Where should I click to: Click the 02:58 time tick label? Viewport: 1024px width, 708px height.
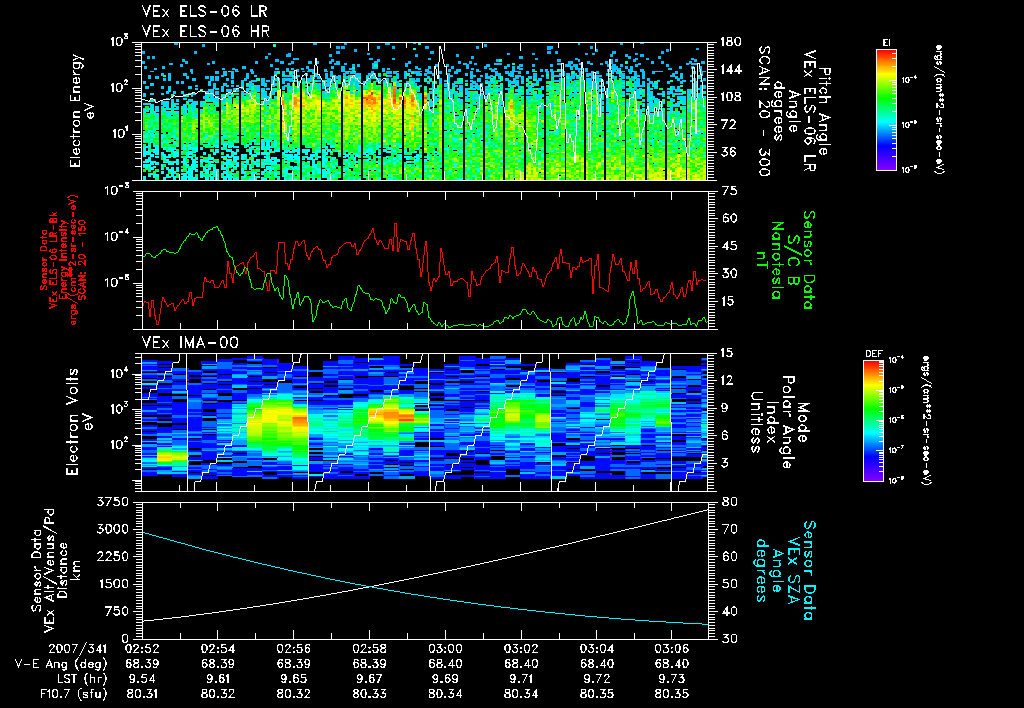click(x=370, y=649)
